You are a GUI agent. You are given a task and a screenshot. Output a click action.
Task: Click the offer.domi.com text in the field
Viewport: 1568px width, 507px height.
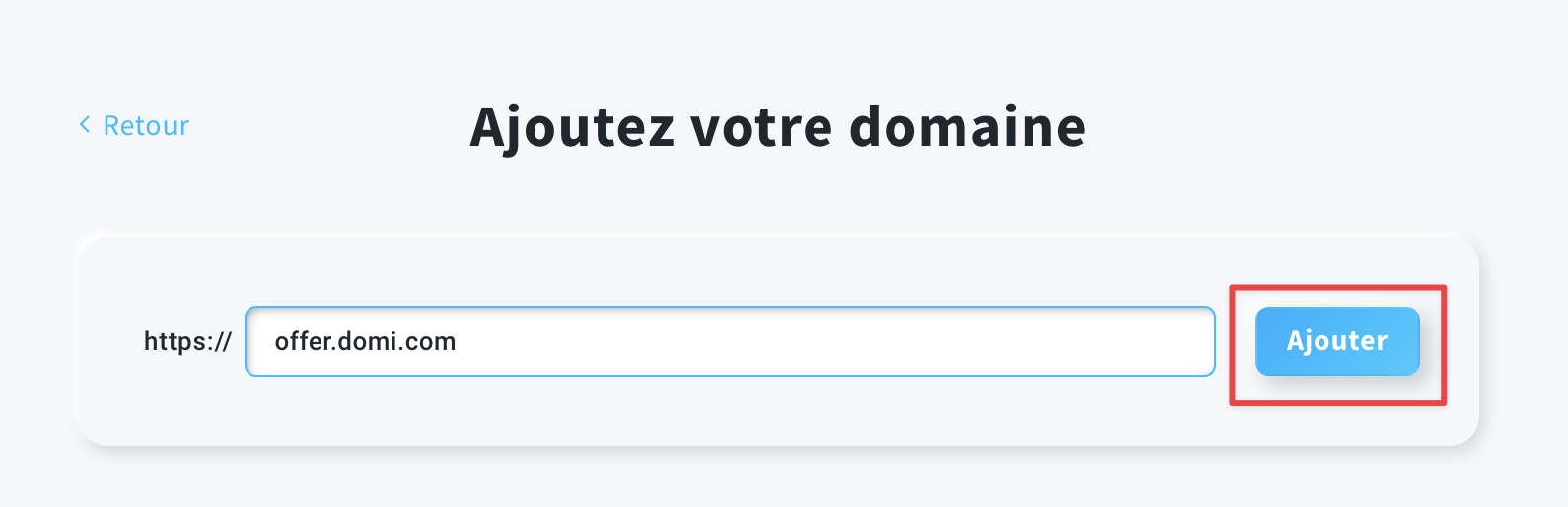365,341
